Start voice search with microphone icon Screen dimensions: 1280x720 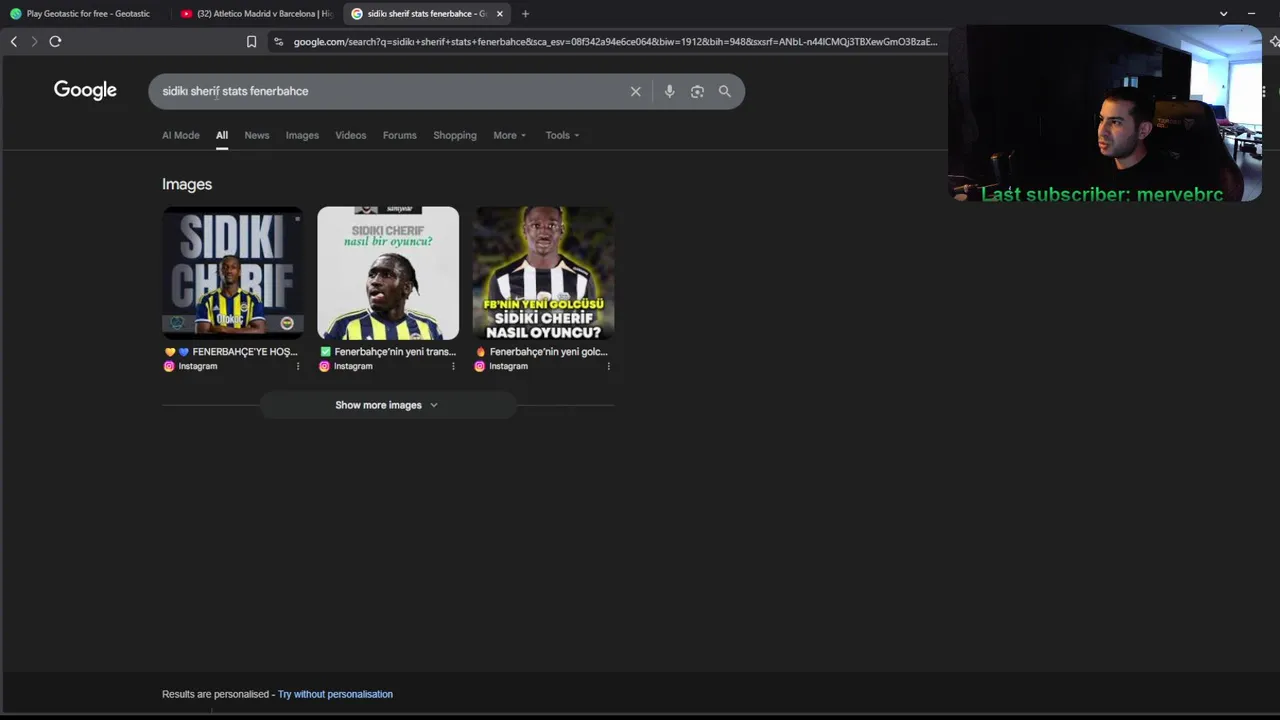pyautogui.click(x=669, y=91)
